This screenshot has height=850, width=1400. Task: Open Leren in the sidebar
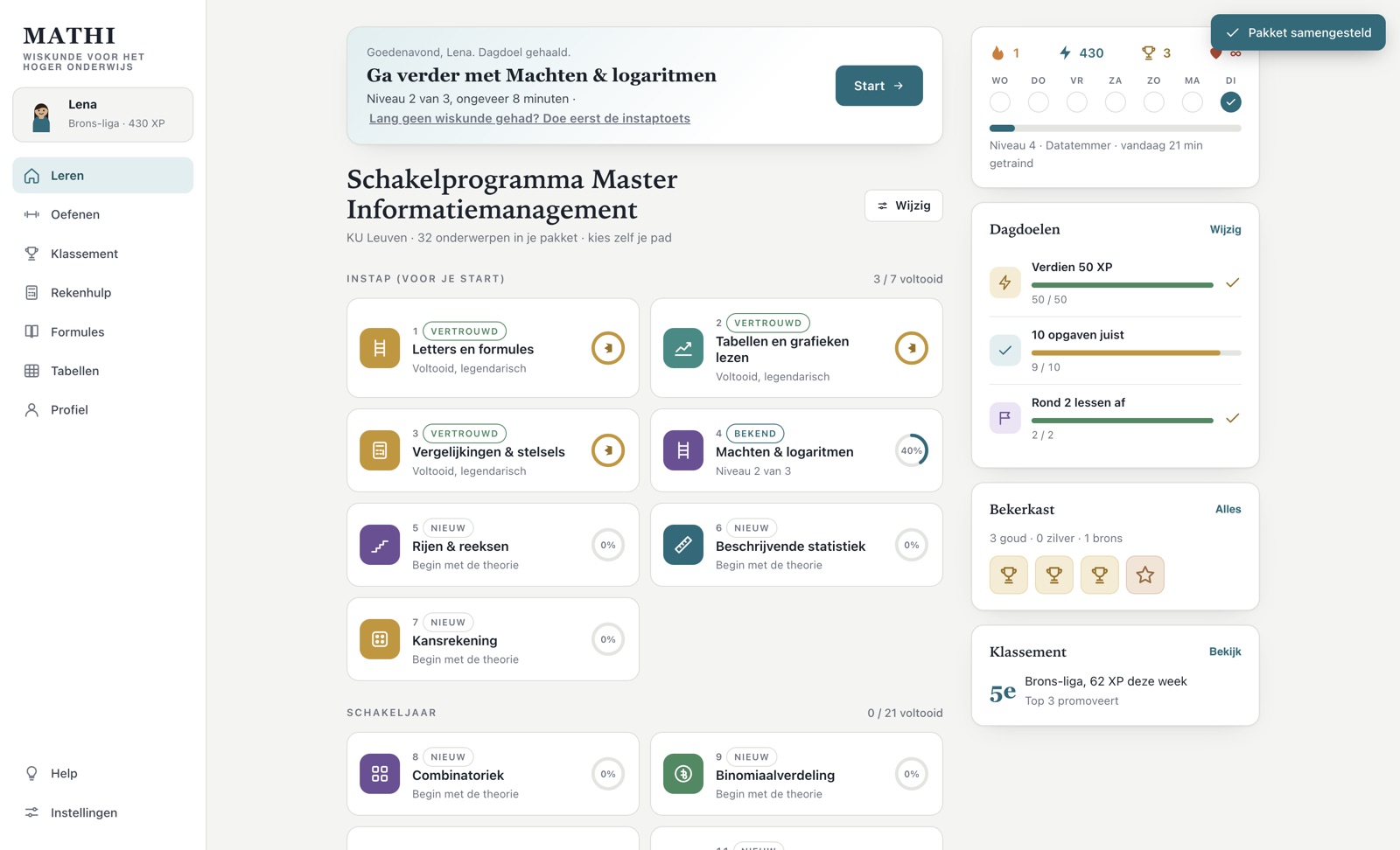tap(103, 176)
